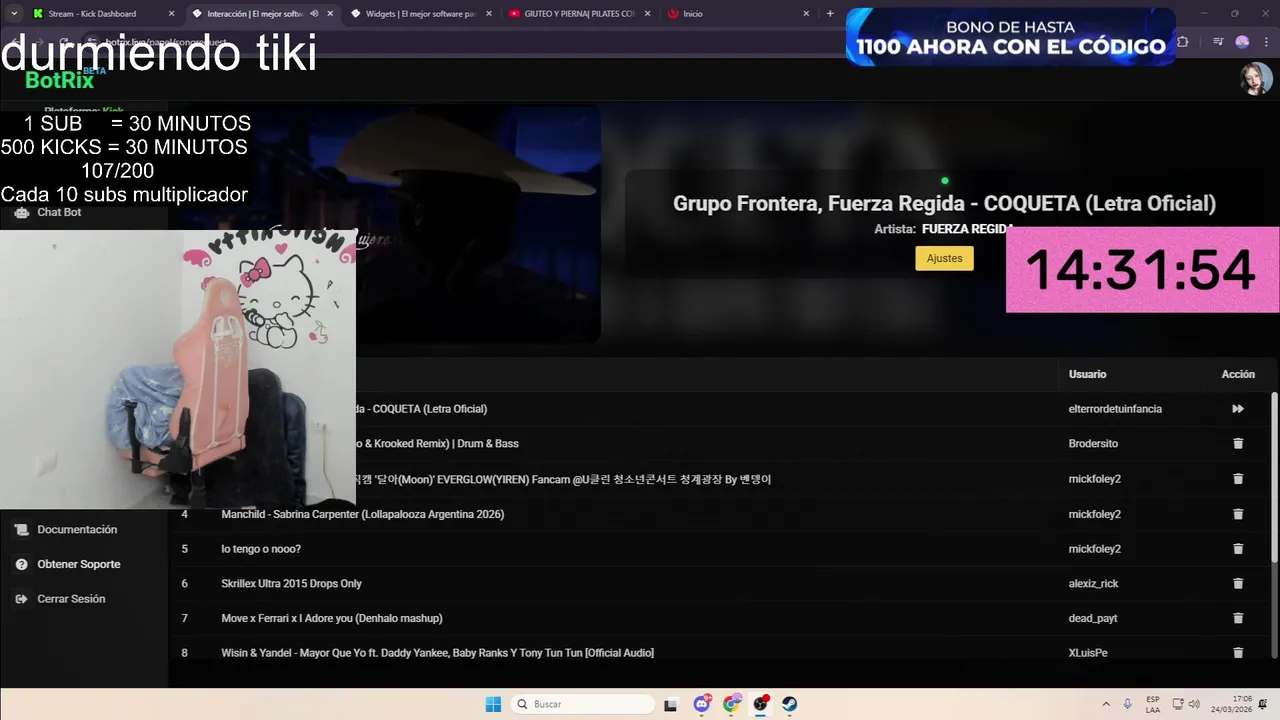Click the username elterrordetuinfancia
This screenshot has width=1280, height=720.
(x=1115, y=409)
